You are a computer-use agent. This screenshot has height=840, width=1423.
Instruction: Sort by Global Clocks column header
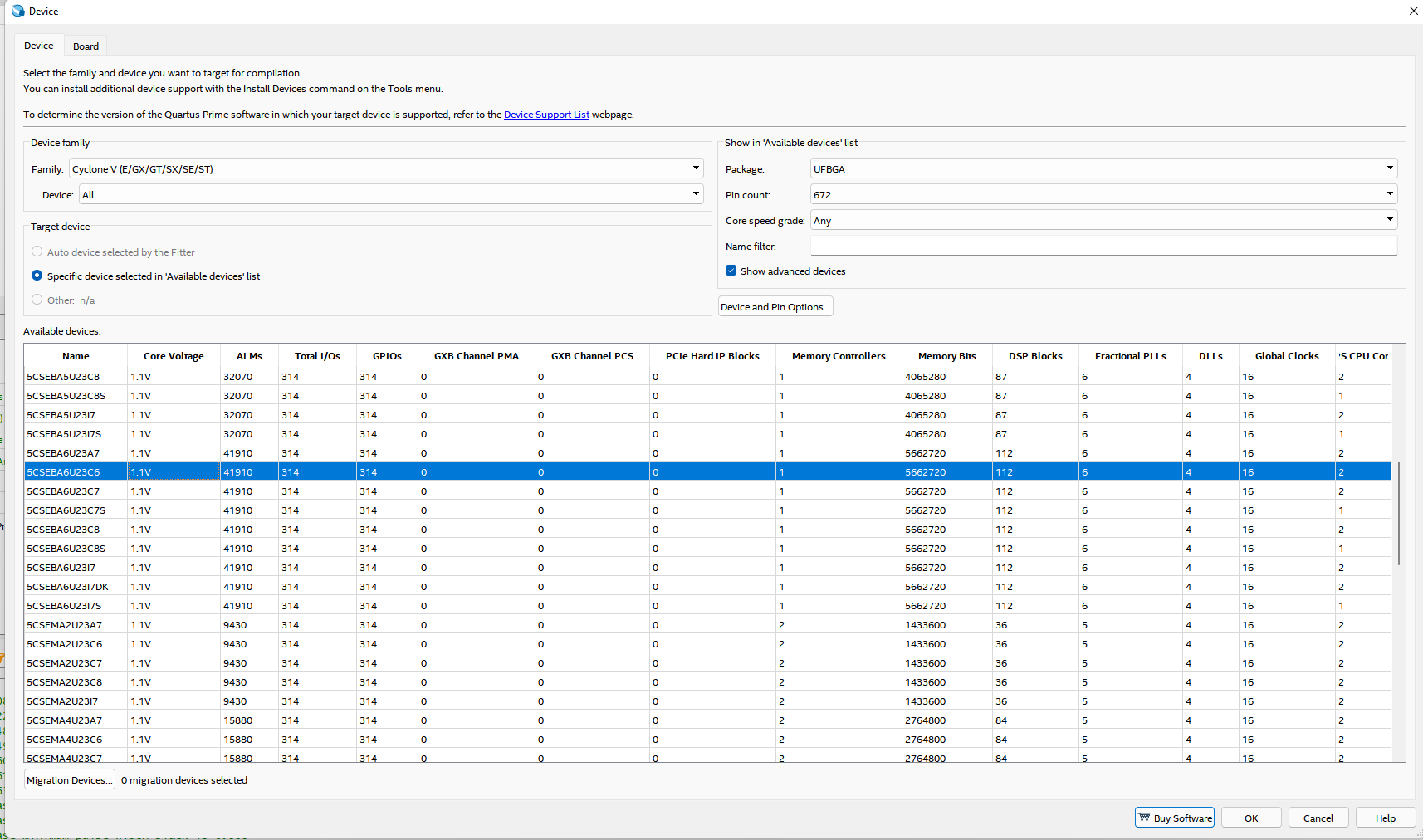point(1287,355)
